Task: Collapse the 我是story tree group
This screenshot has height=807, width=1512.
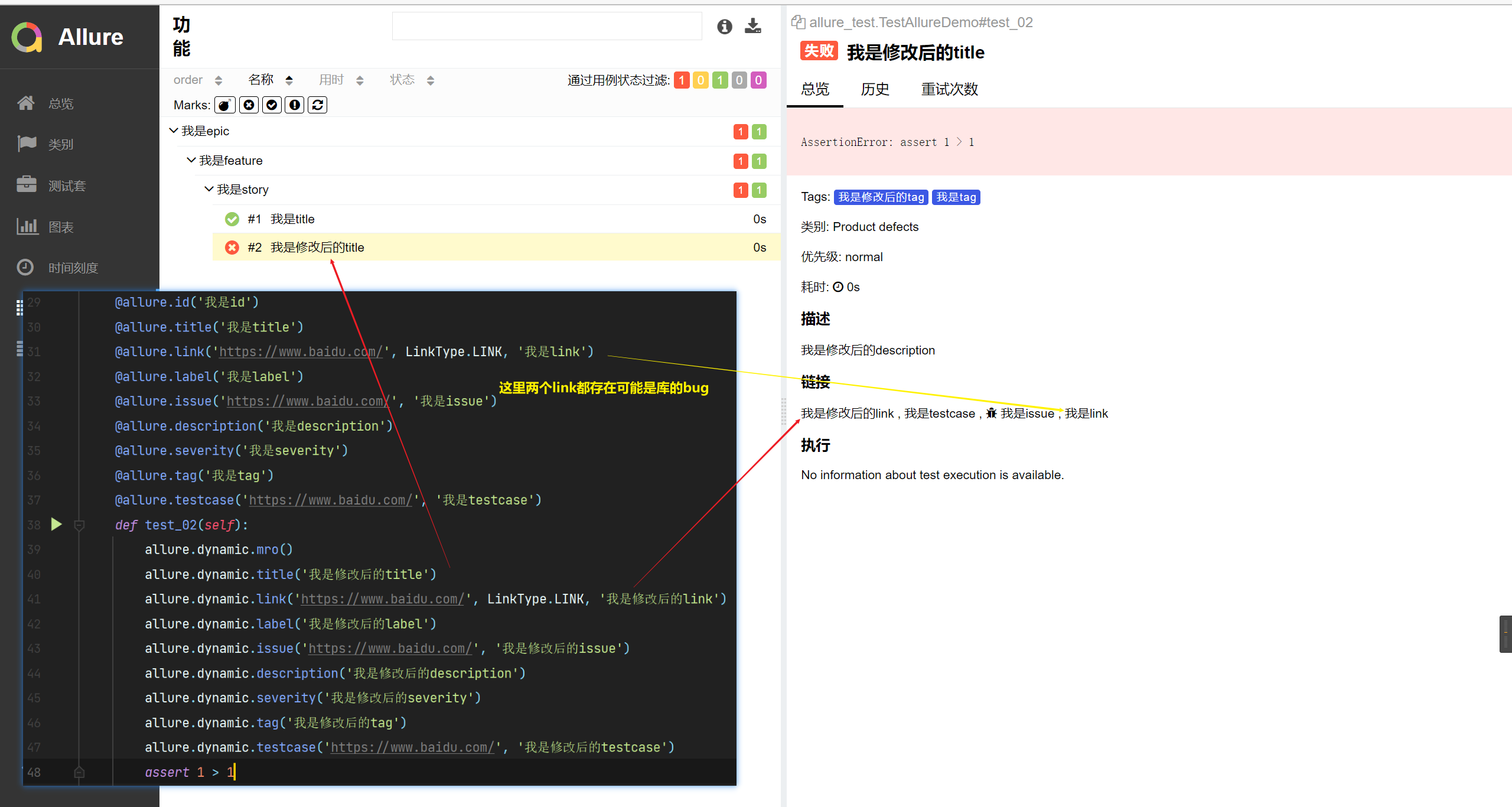Action: (x=208, y=189)
